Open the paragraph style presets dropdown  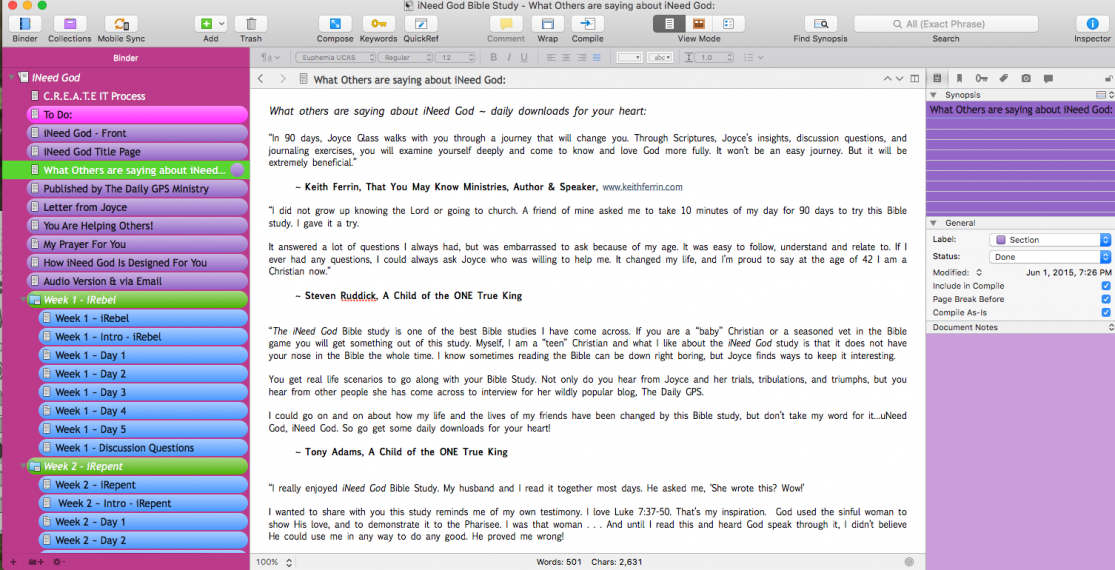[271, 58]
